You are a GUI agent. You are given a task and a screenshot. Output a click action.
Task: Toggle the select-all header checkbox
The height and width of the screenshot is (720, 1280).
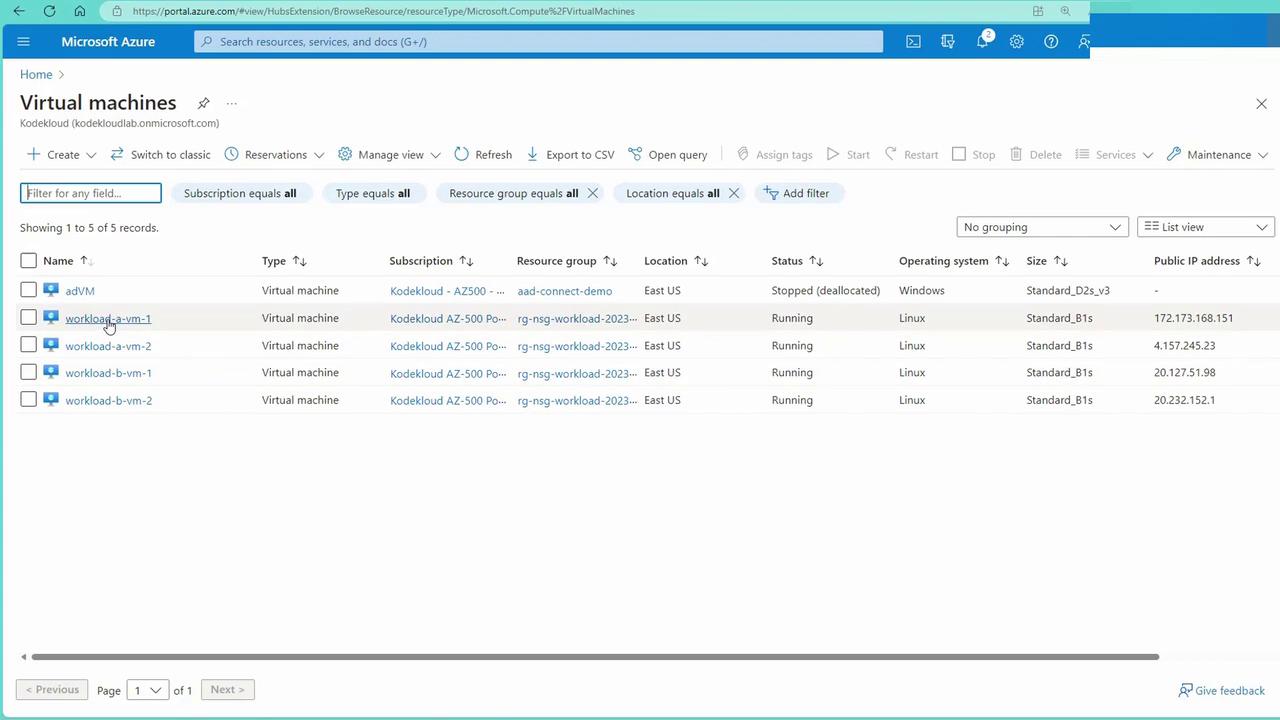[x=28, y=261]
